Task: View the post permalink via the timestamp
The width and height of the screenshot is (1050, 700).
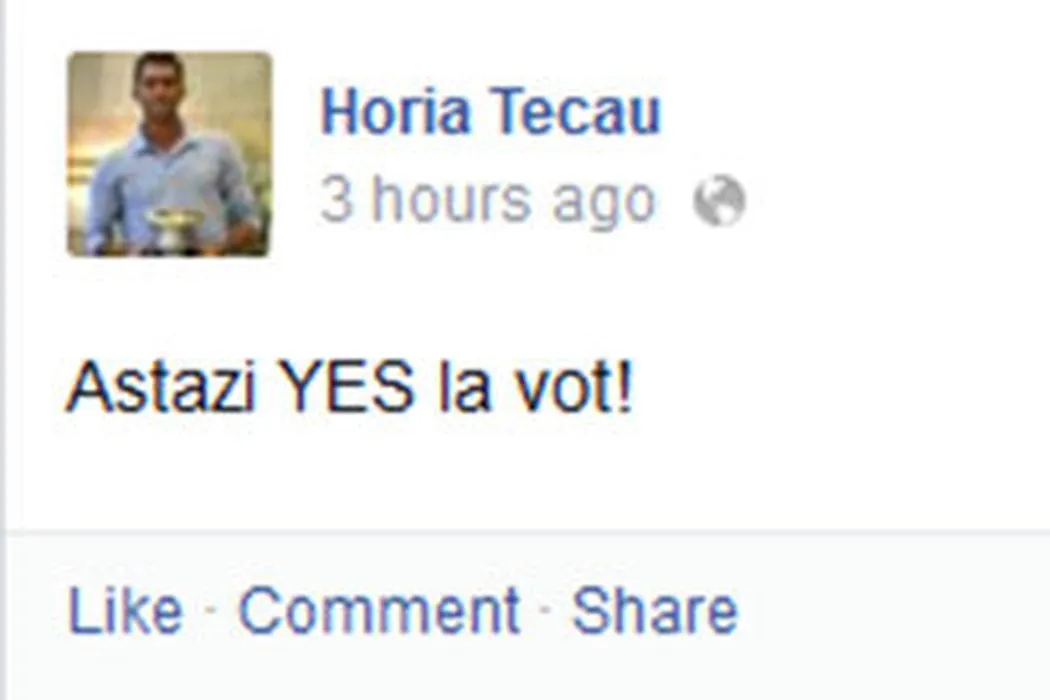Action: click(x=488, y=200)
